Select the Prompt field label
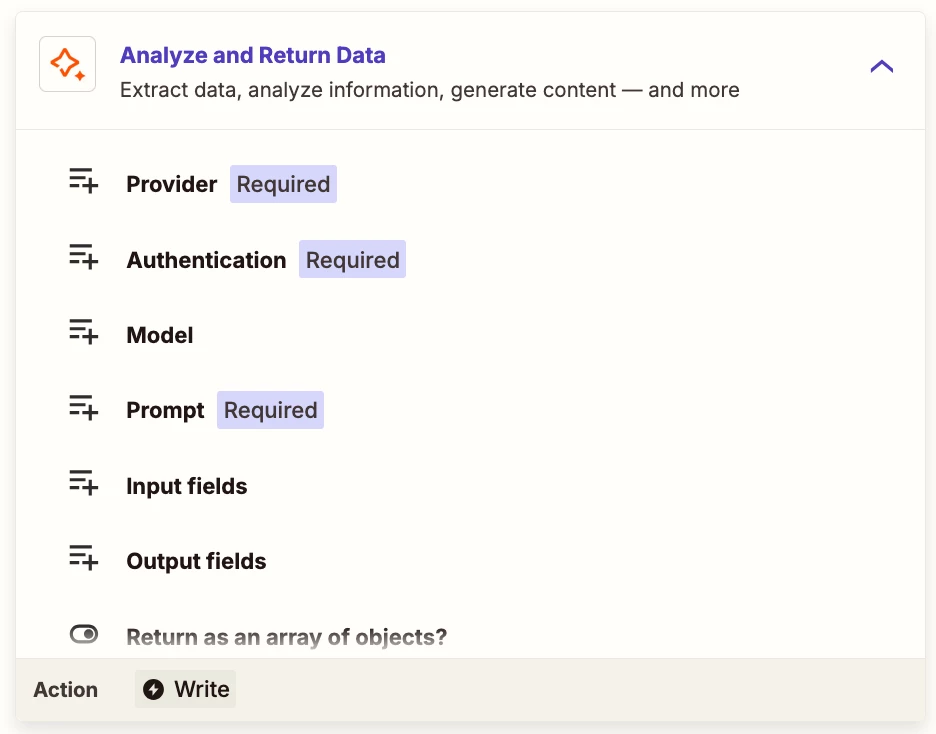Screen dimensions: 936x734 coord(165,410)
